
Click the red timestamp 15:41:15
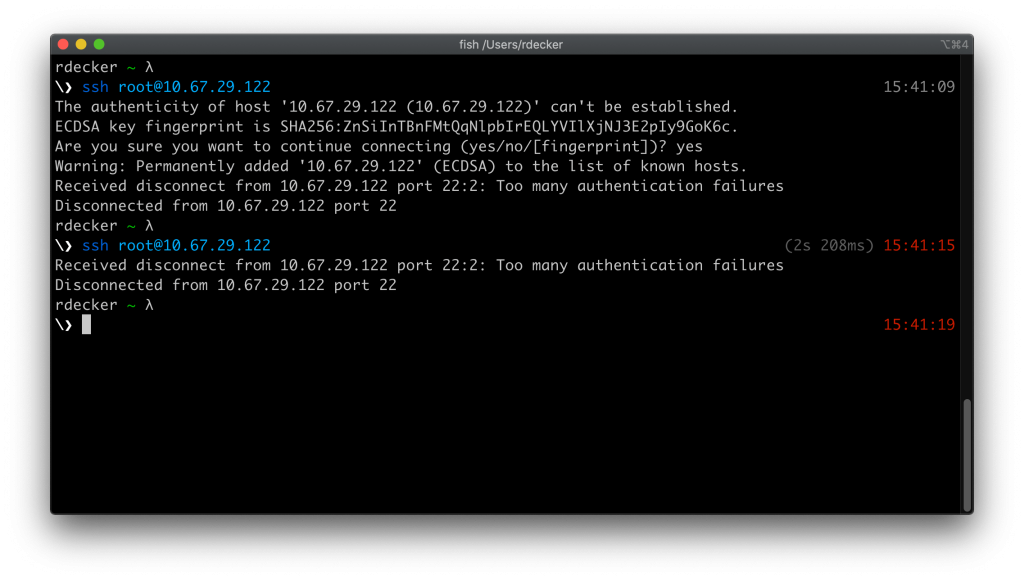click(x=919, y=245)
